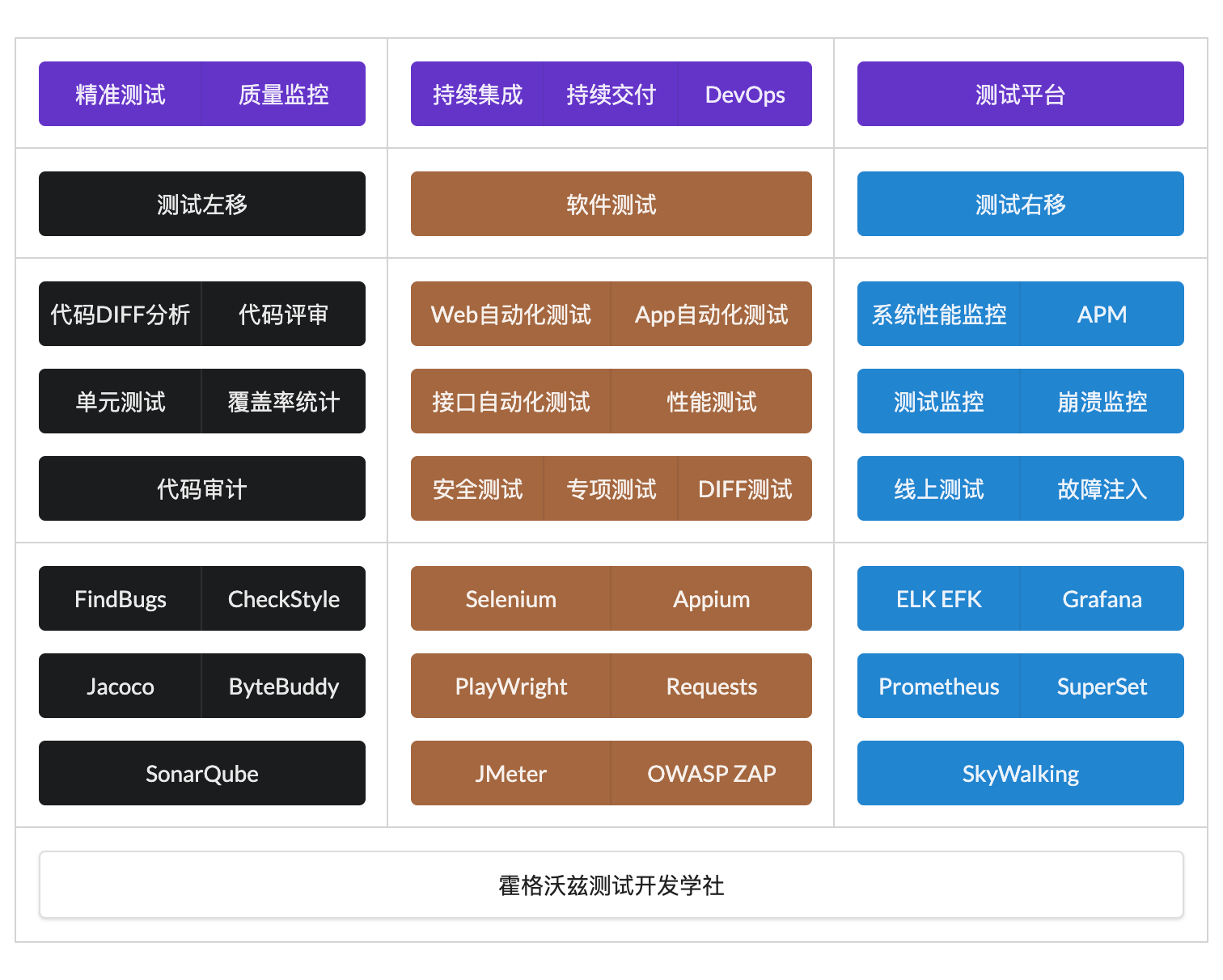
Task: Open the 代码审计 button
Action: (x=202, y=488)
